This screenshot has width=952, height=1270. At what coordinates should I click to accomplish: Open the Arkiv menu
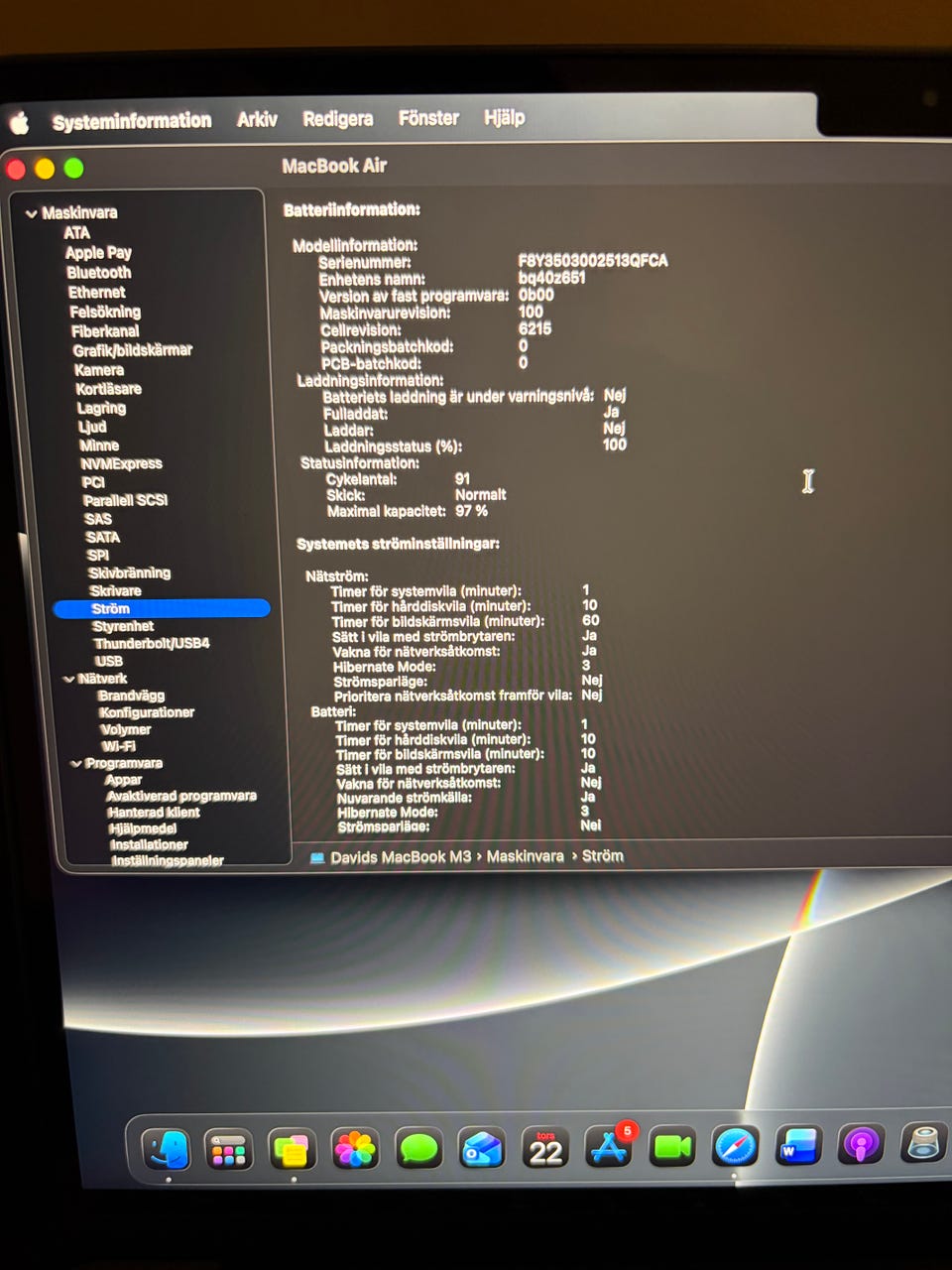click(257, 119)
